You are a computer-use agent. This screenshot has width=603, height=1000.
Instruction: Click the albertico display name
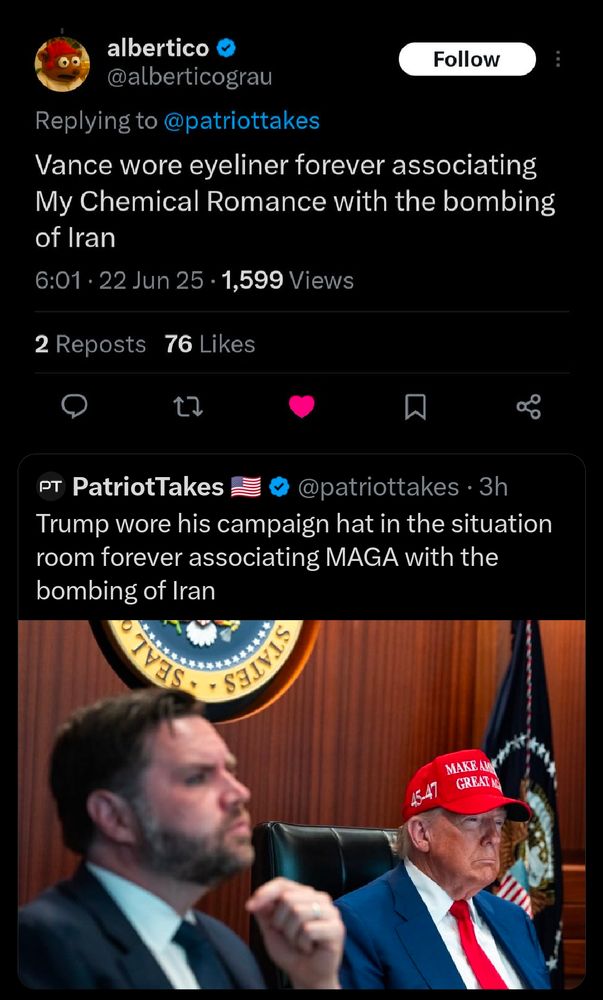click(158, 48)
